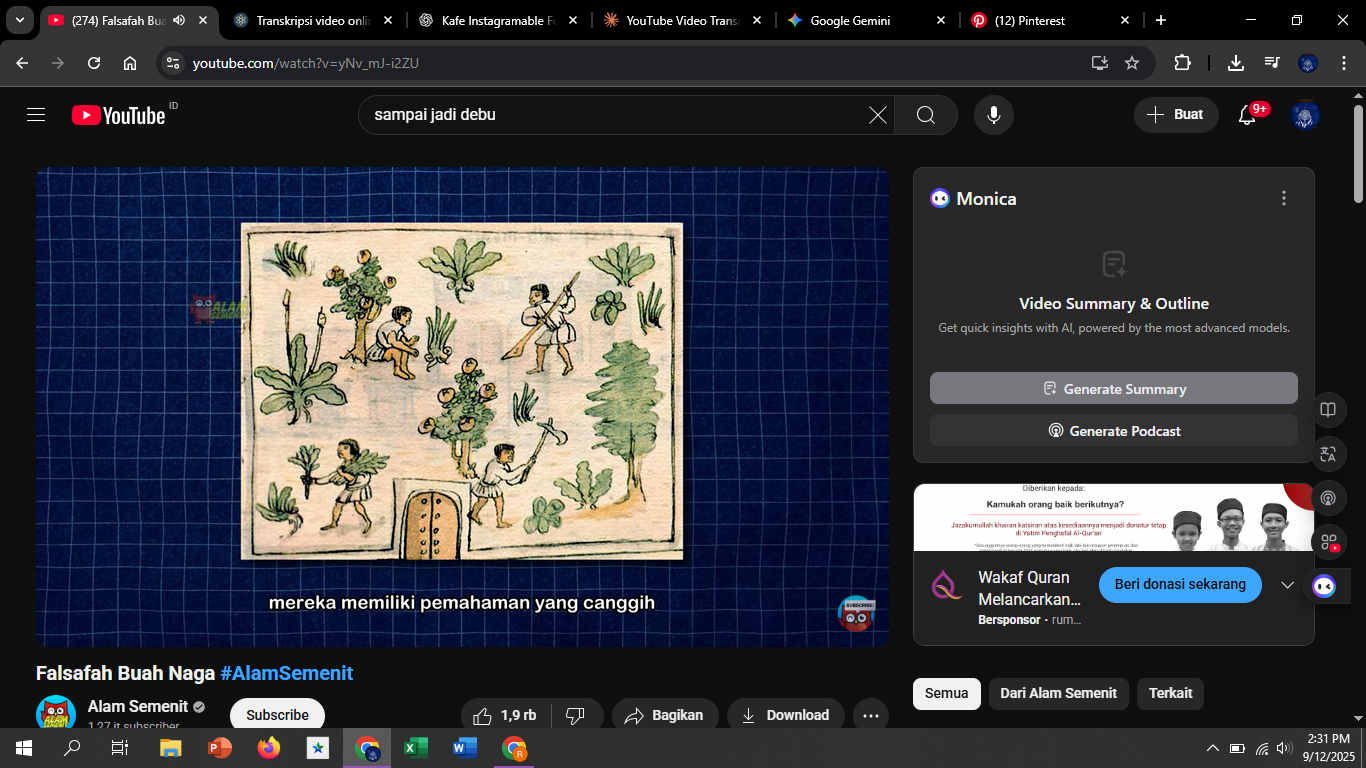1366x768 pixels.
Task: Open Monica panel more options
Action: tap(1284, 199)
